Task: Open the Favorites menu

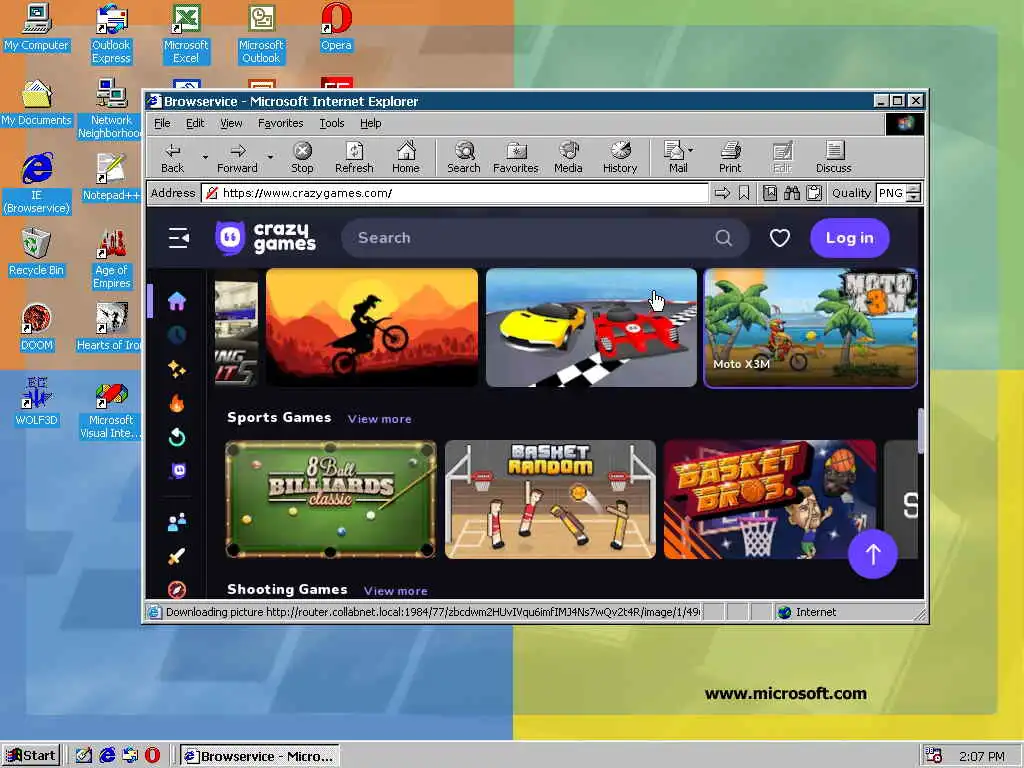Action: point(280,123)
